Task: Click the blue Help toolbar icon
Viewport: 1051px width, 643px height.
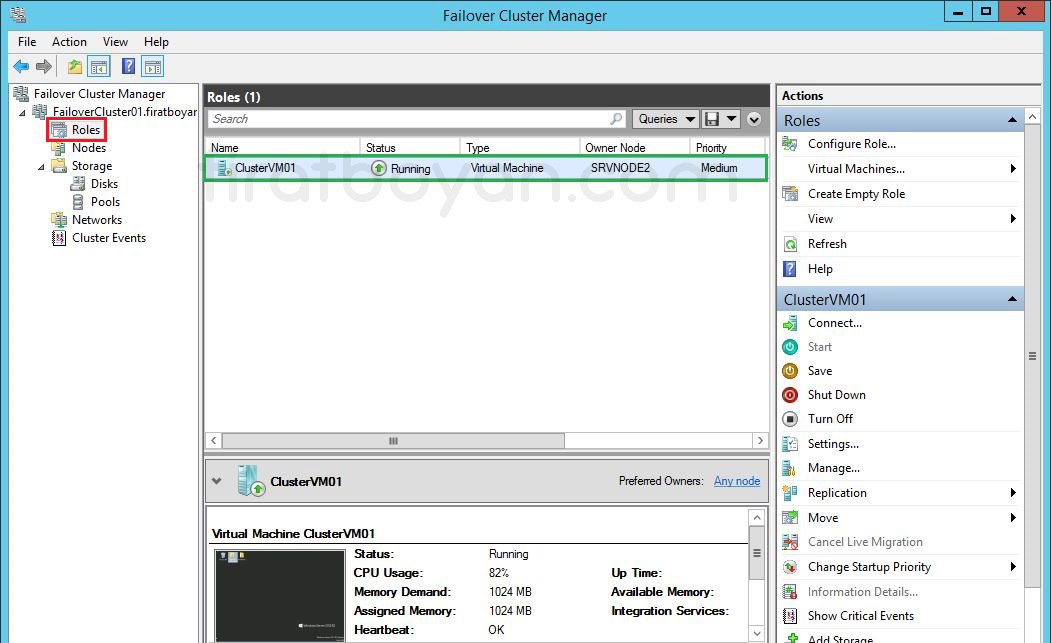Action: pos(128,66)
